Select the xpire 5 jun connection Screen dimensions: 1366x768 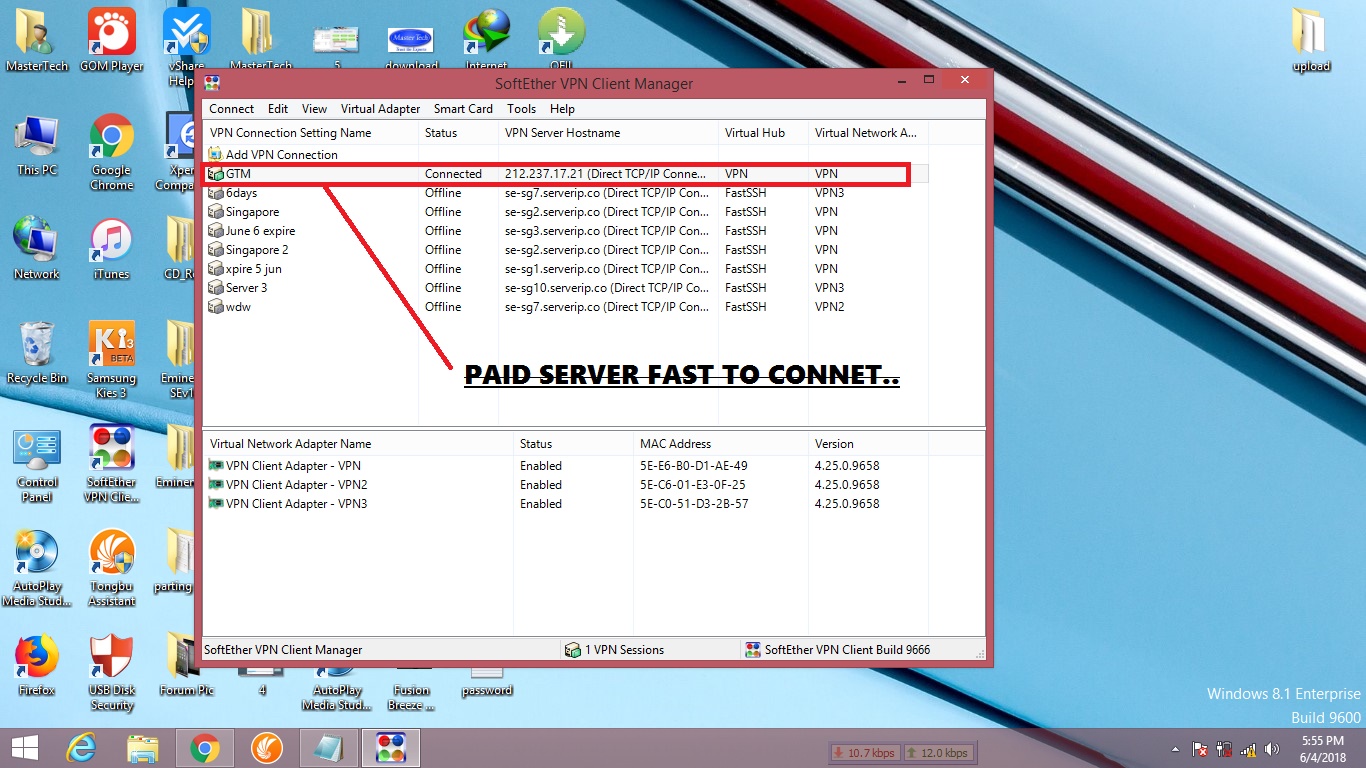(x=245, y=269)
